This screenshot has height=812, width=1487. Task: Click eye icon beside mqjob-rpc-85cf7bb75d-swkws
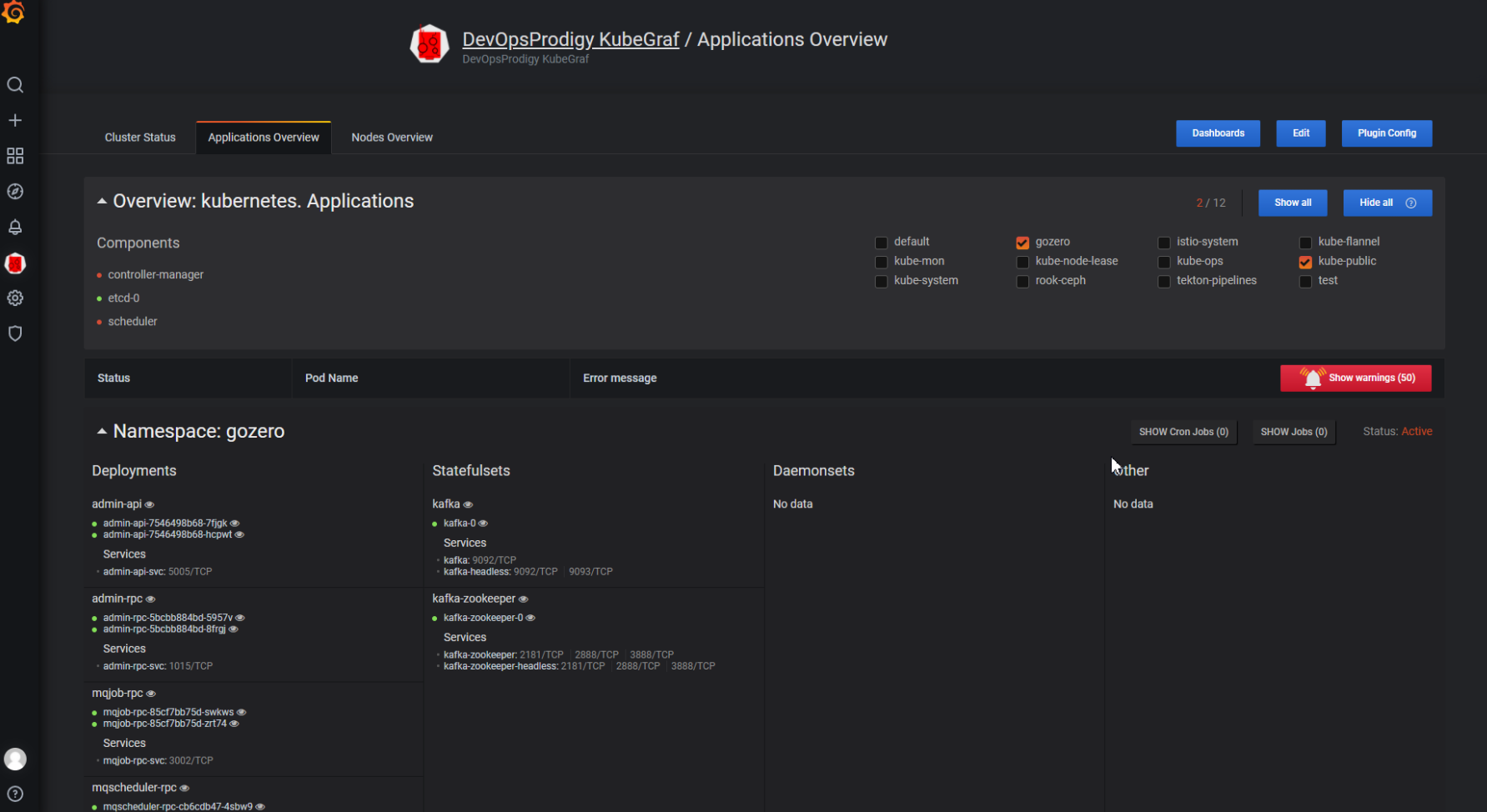tap(242, 713)
